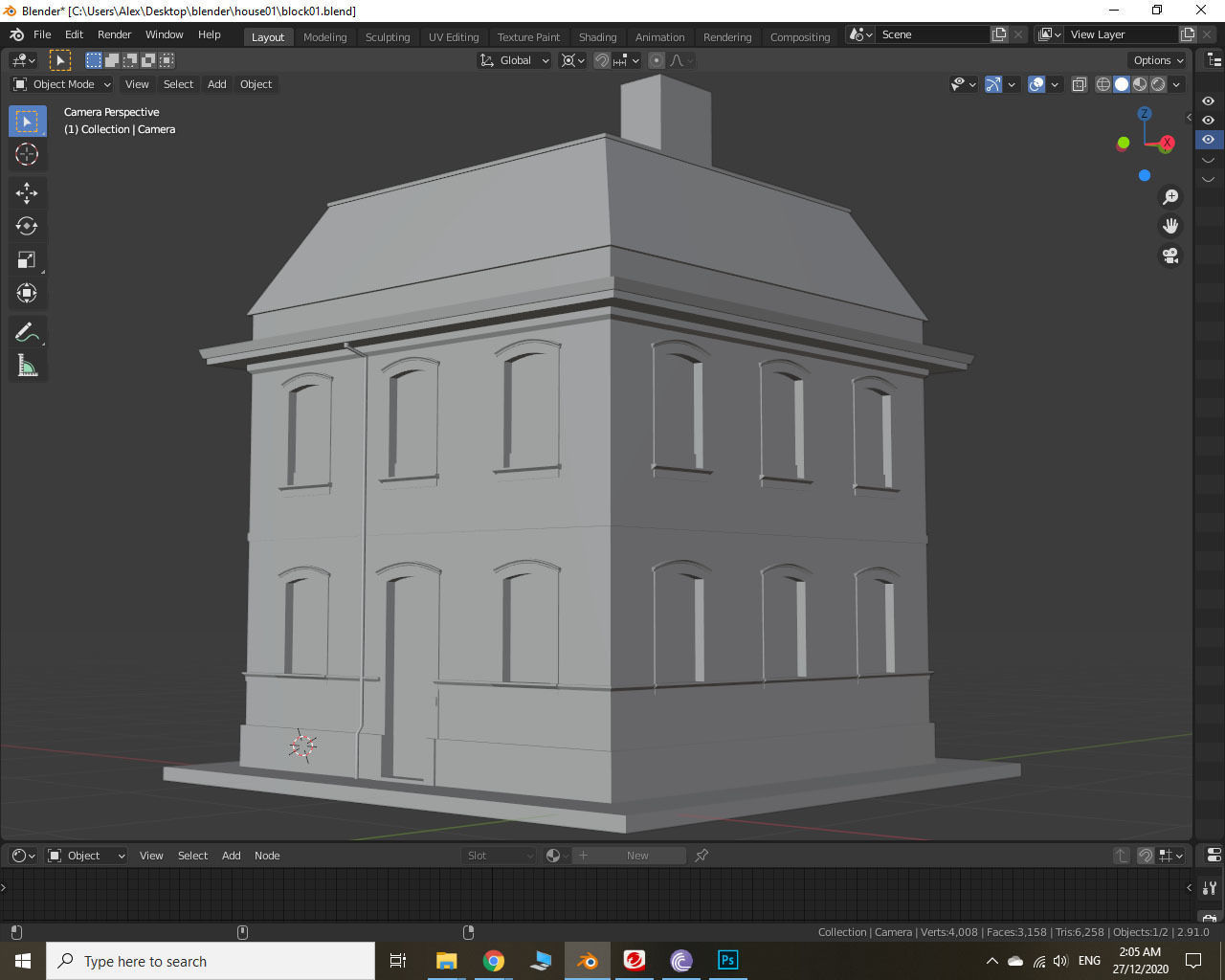Click the tweak select tool icon in header
The image size is (1225, 980).
pyautogui.click(x=59, y=60)
